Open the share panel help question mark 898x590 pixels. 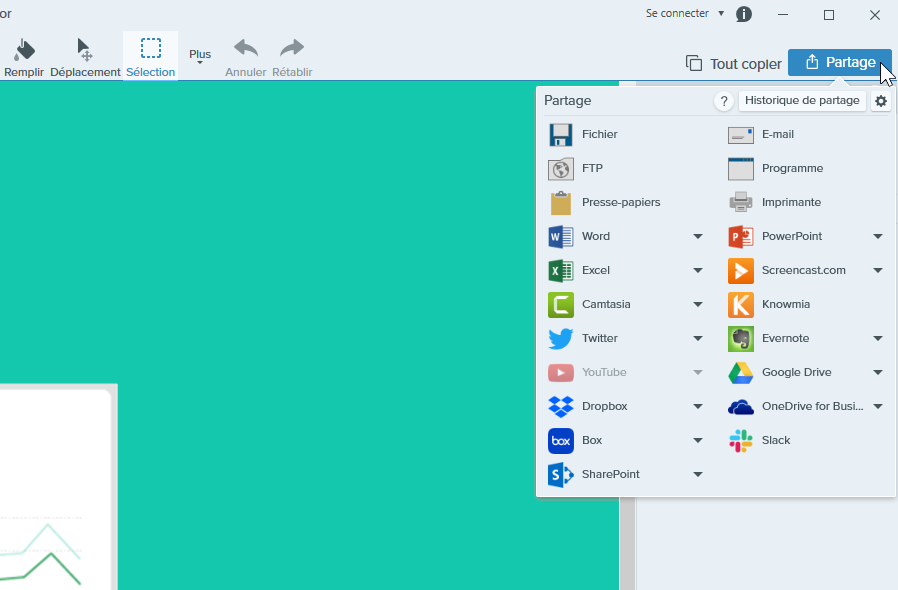click(x=724, y=101)
